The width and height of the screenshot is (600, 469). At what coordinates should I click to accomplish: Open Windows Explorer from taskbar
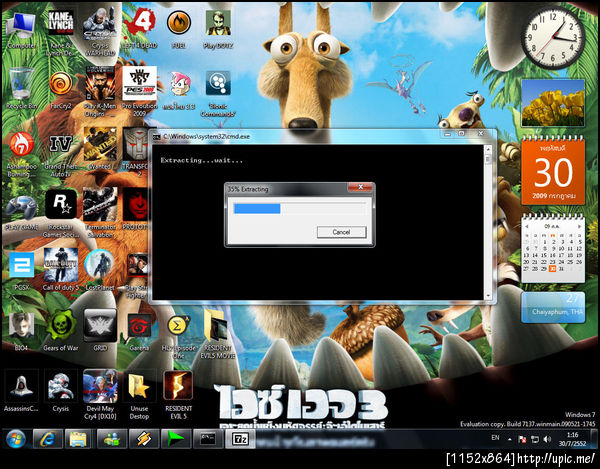(79, 439)
